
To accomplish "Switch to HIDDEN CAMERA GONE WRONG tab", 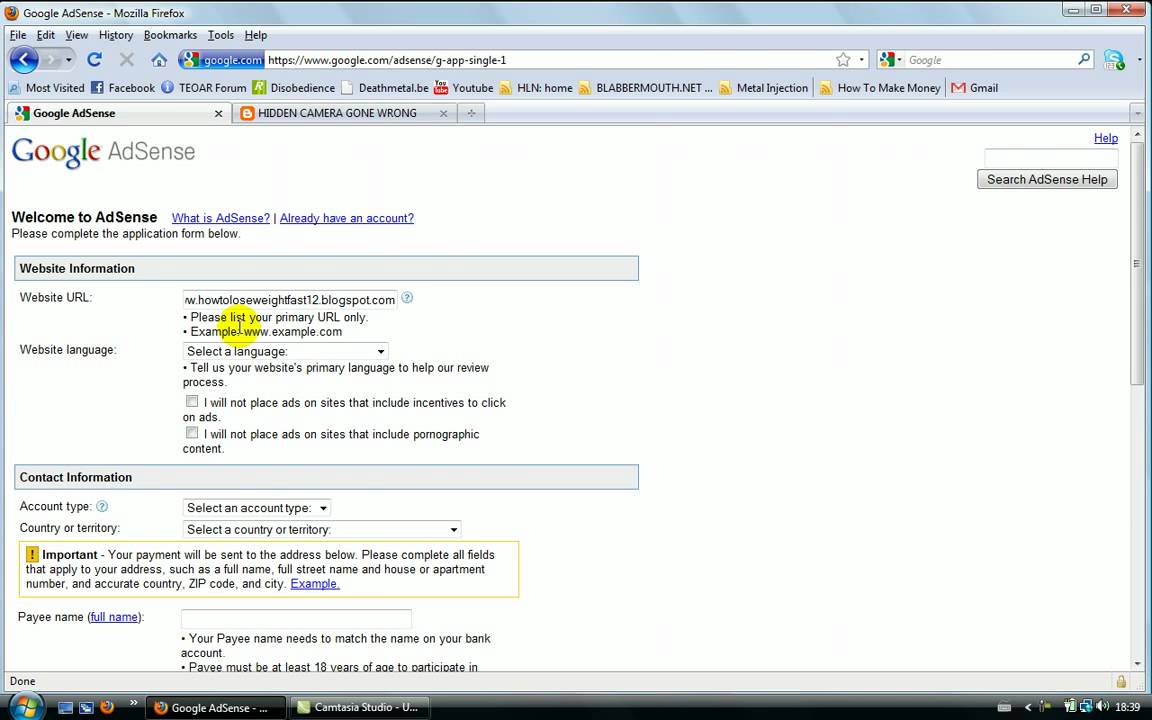I will [344, 113].
